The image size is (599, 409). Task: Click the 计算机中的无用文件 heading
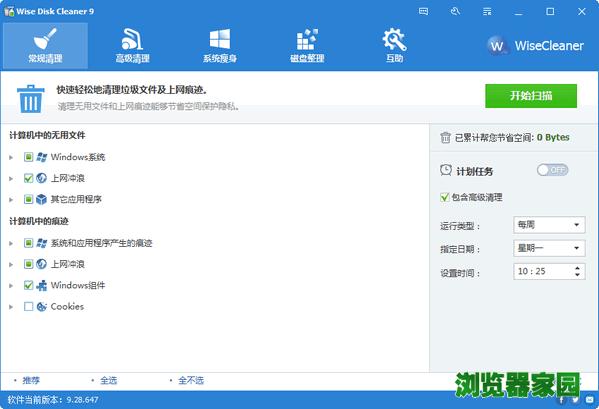coord(47,135)
